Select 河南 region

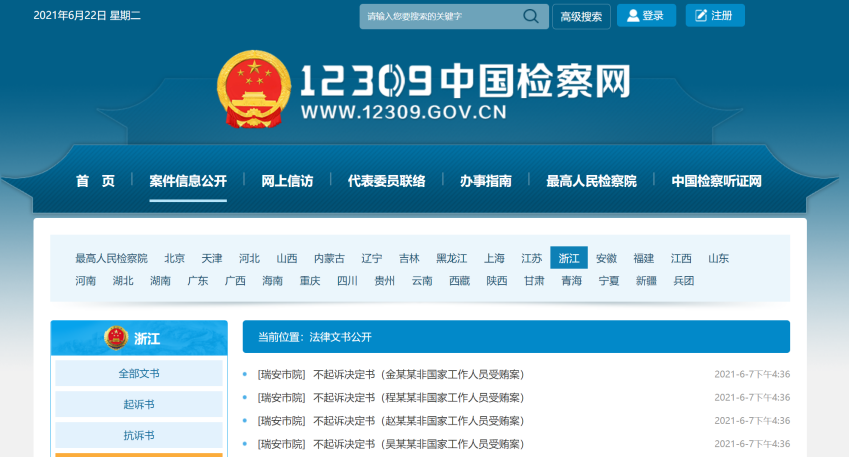click(x=85, y=280)
